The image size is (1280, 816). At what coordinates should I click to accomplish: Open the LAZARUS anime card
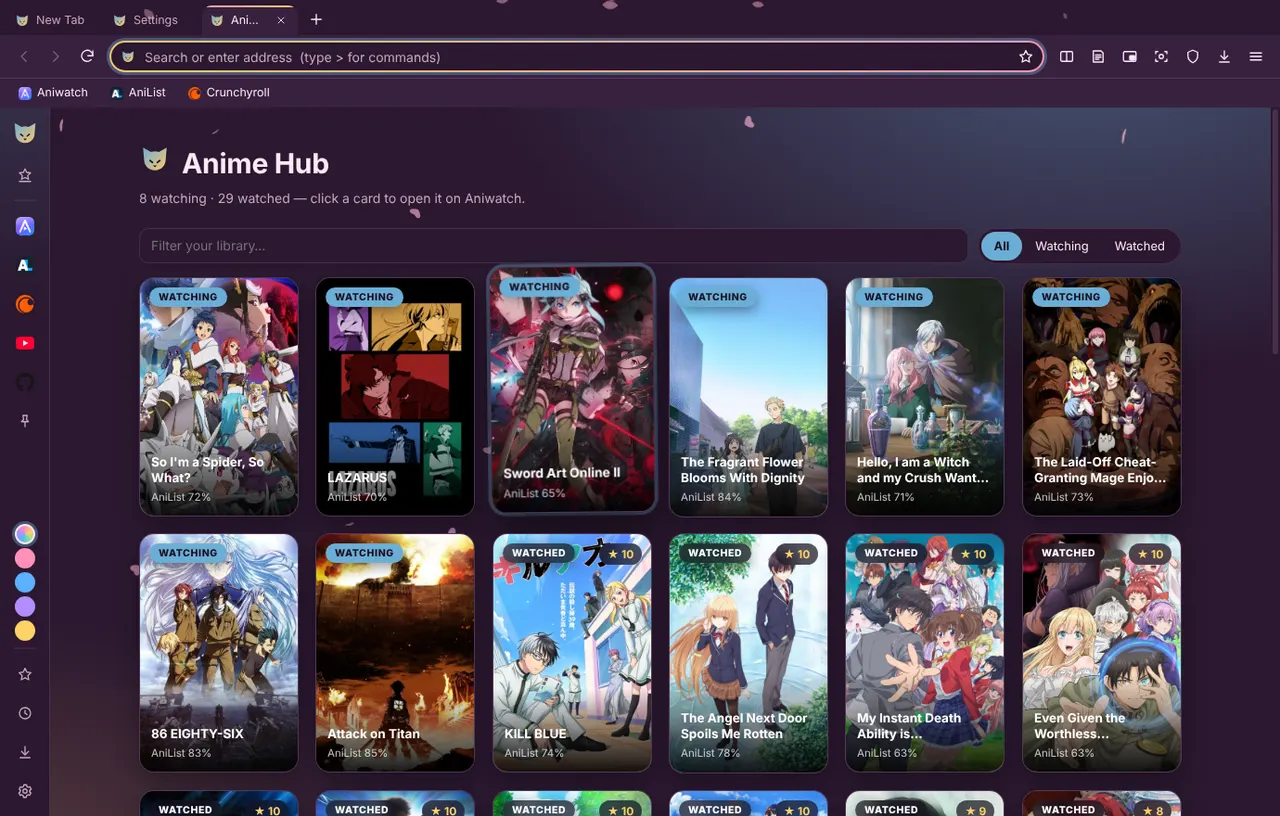coord(395,397)
